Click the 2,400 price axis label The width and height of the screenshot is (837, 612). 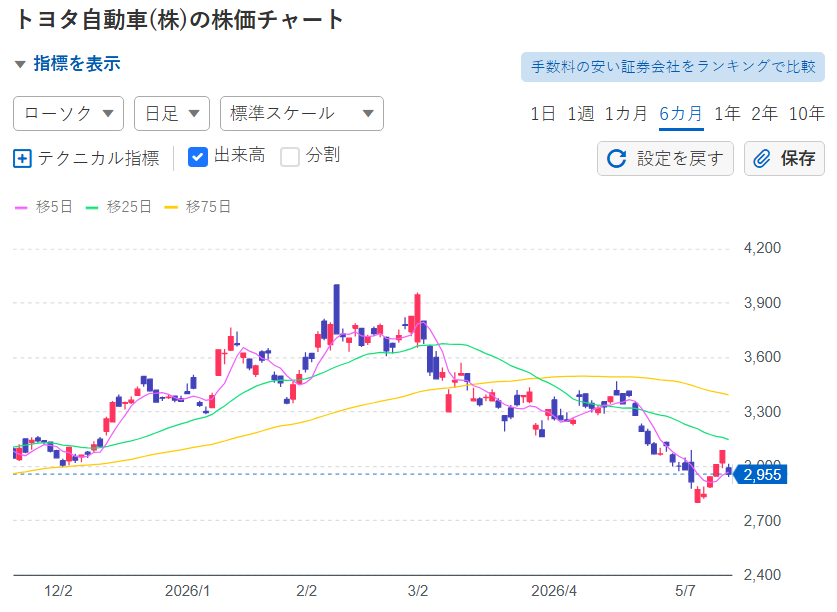(762, 575)
